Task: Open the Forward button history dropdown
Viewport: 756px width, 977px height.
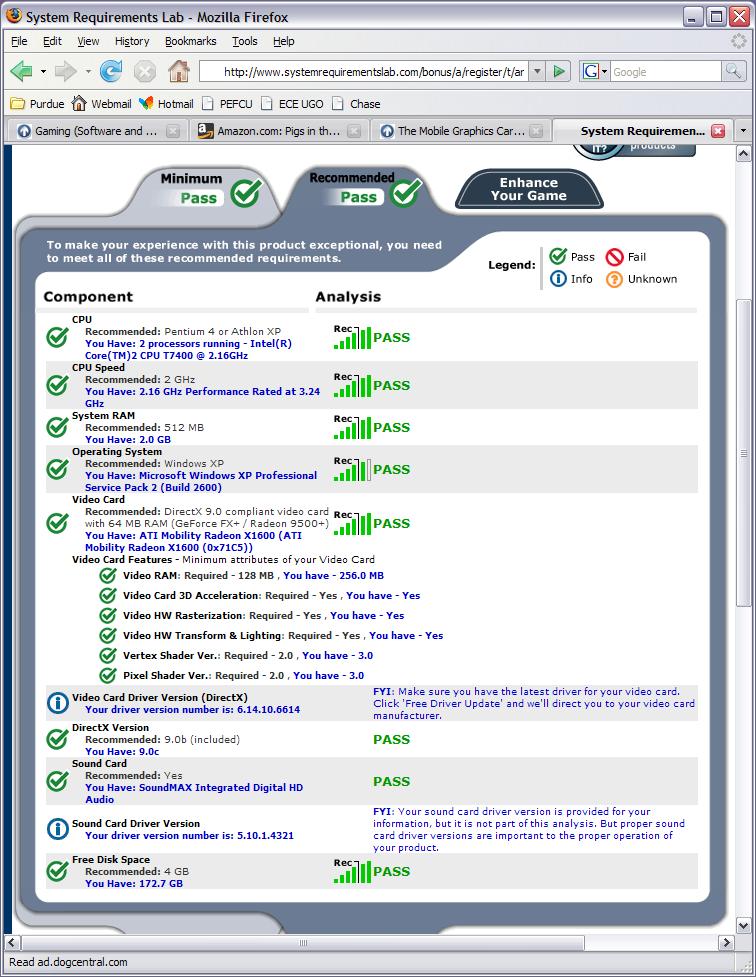Action: (x=88, y=72)
